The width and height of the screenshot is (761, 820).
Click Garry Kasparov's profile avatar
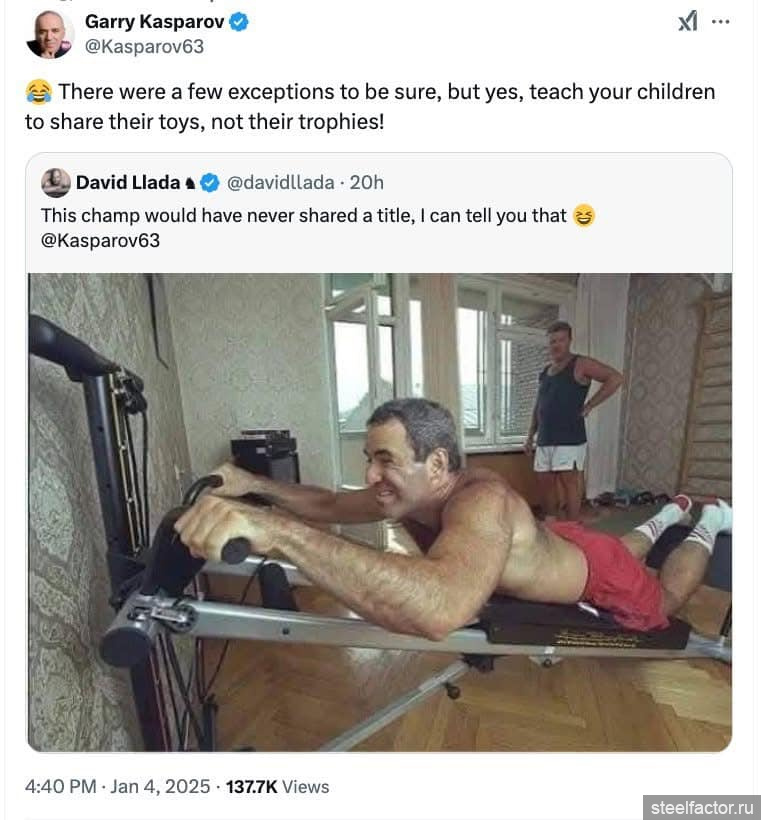click(49, 34)
